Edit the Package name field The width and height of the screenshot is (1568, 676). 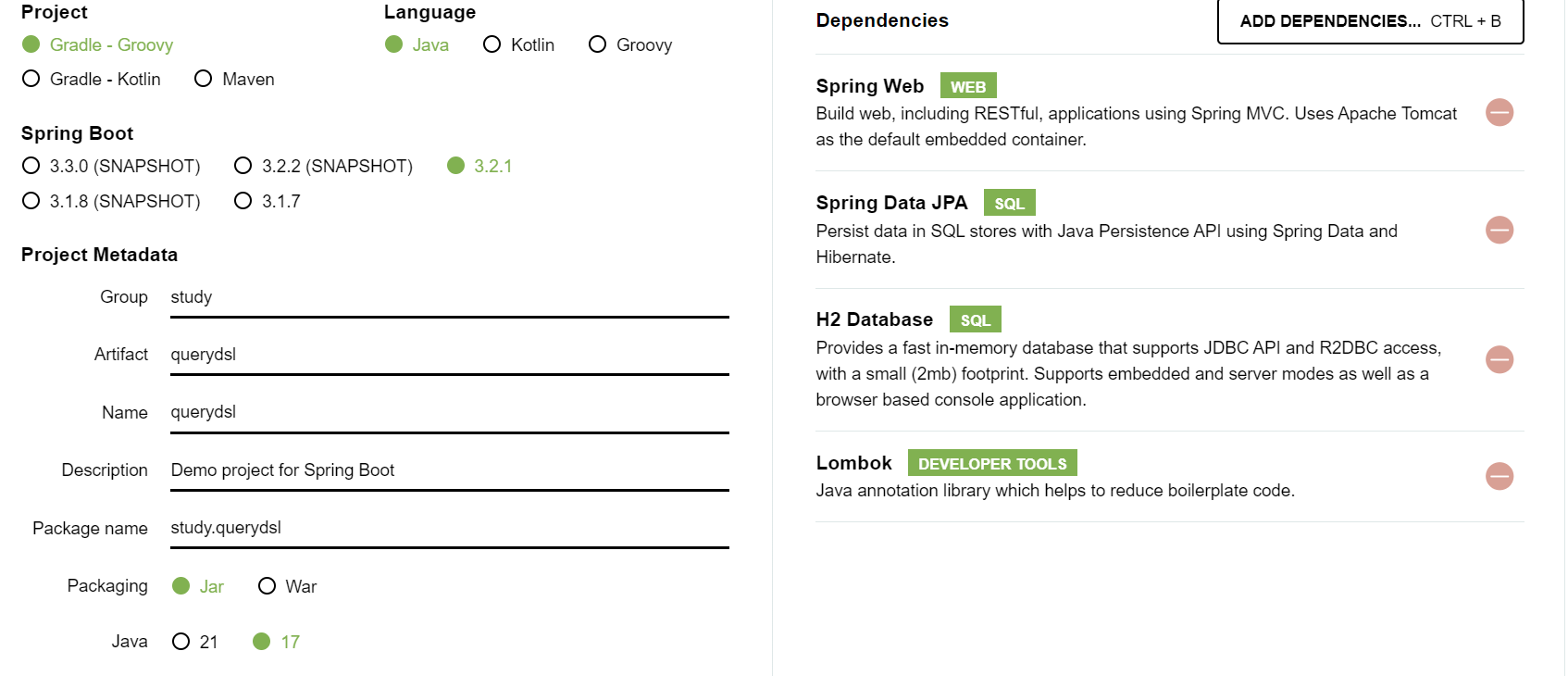point(450,528)
